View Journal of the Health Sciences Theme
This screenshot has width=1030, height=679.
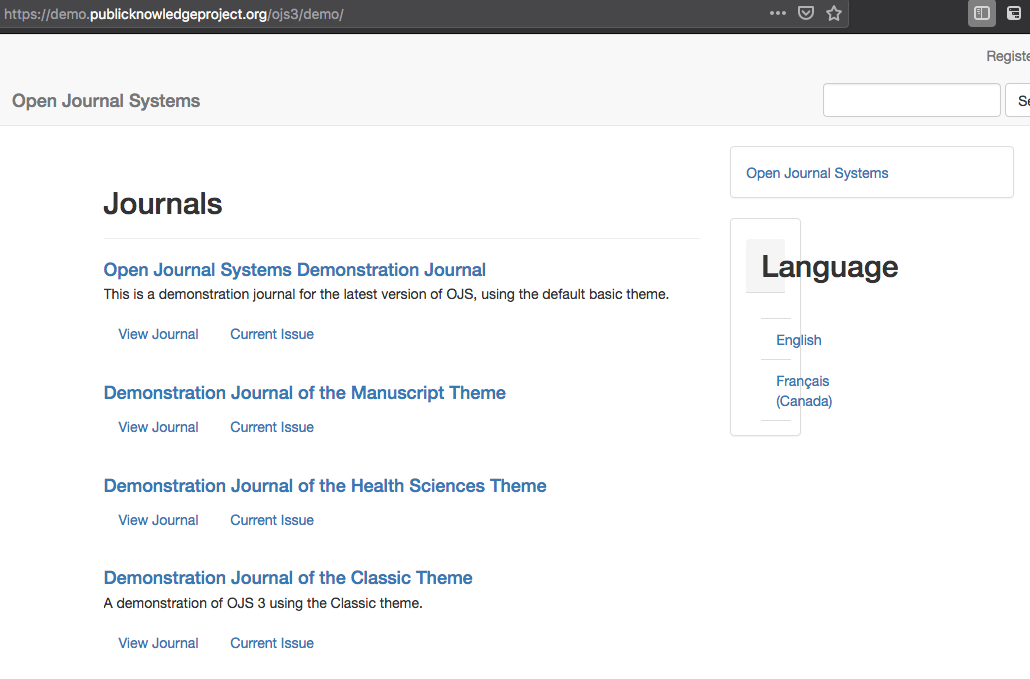[x=158, y=519]
